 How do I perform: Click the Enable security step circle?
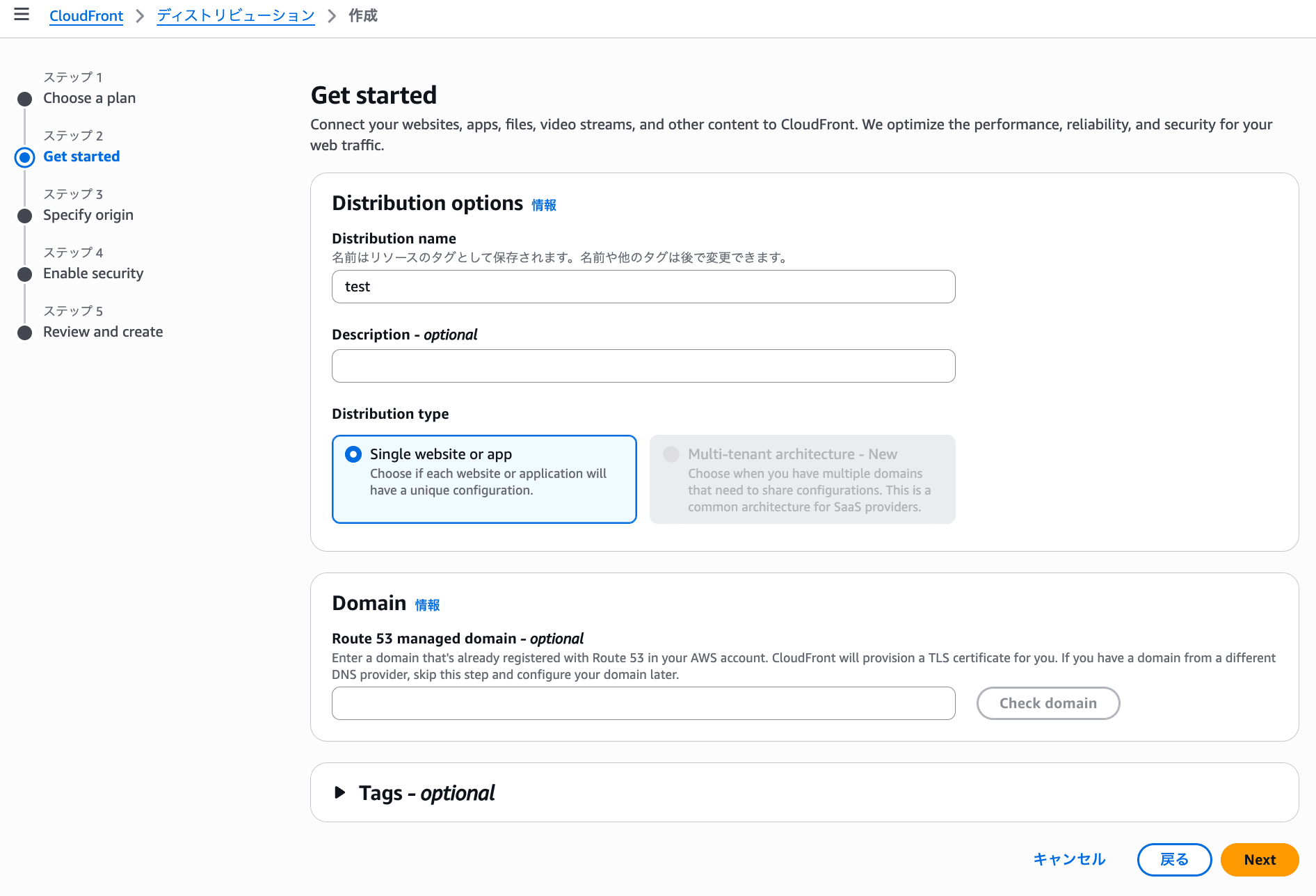tap(25, 274)
